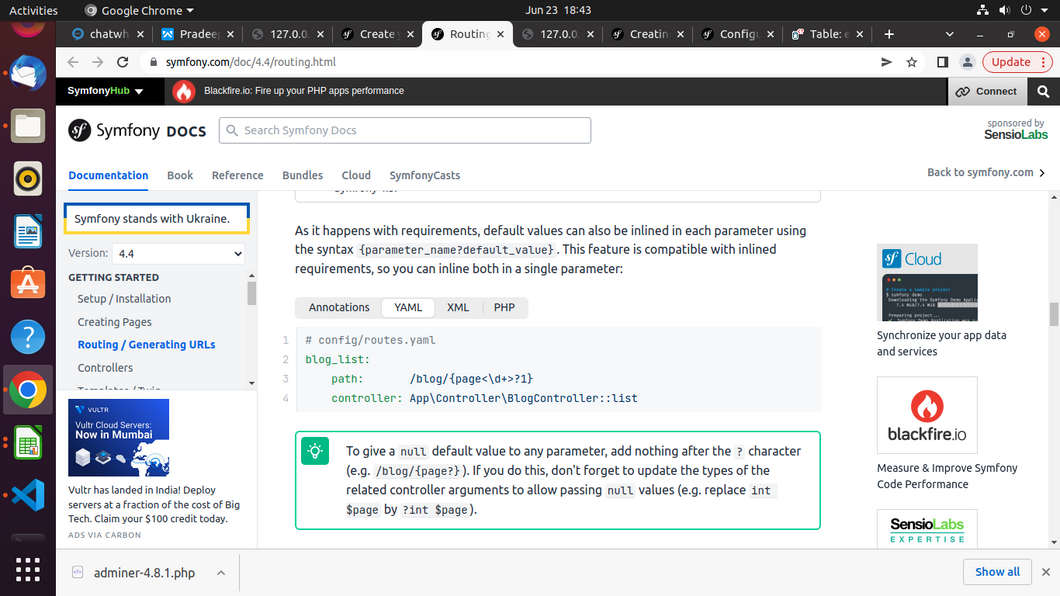
Task: Switch code sample to XML
Action: (x=458, y=307)
